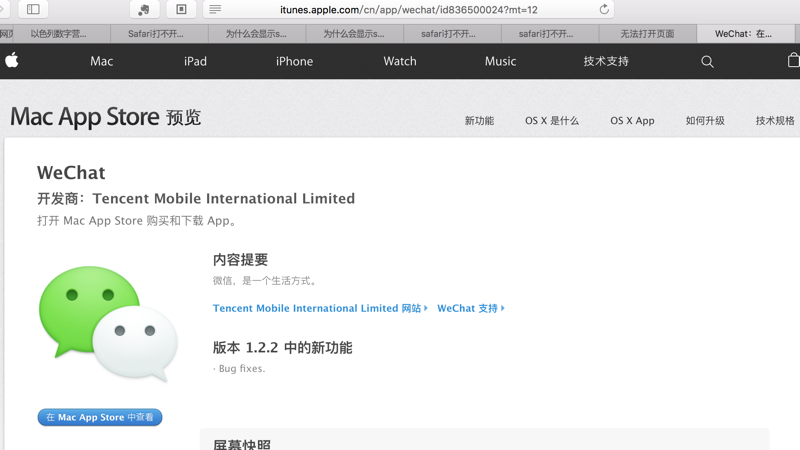Click developer name Tencent Mobile International Limited
The width and height of the screenshot is (800, 450).
click(223, 198)
